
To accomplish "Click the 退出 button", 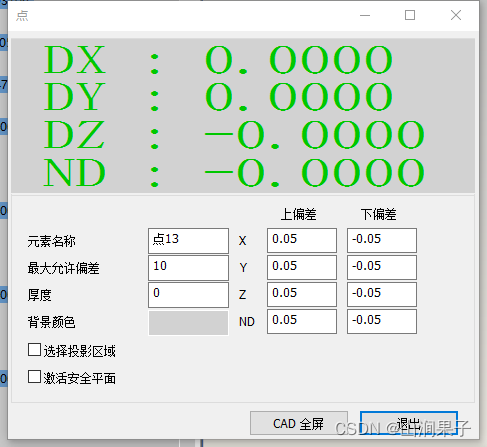I will 409,423.
